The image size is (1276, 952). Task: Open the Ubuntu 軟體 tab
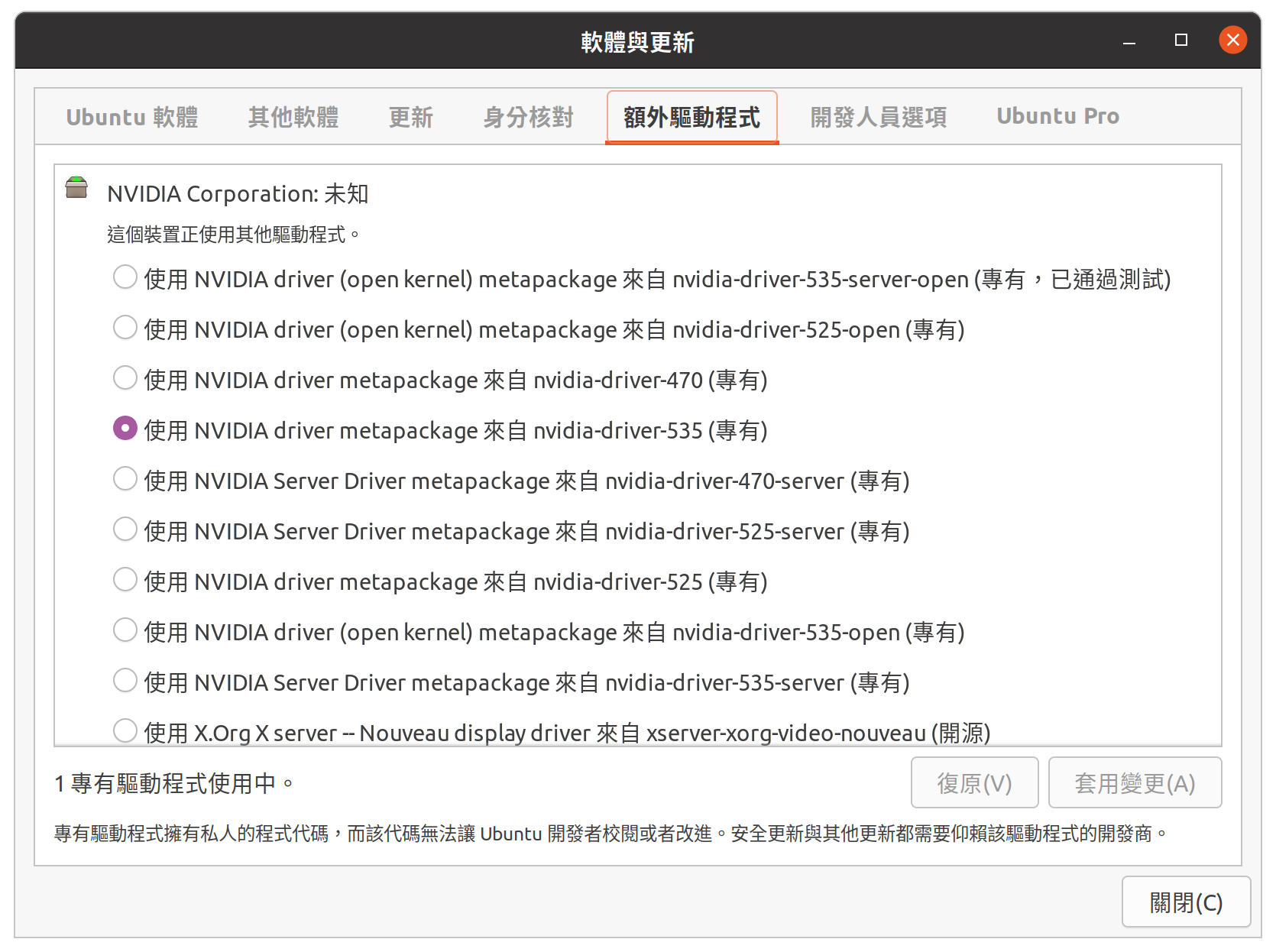[132, 117]
